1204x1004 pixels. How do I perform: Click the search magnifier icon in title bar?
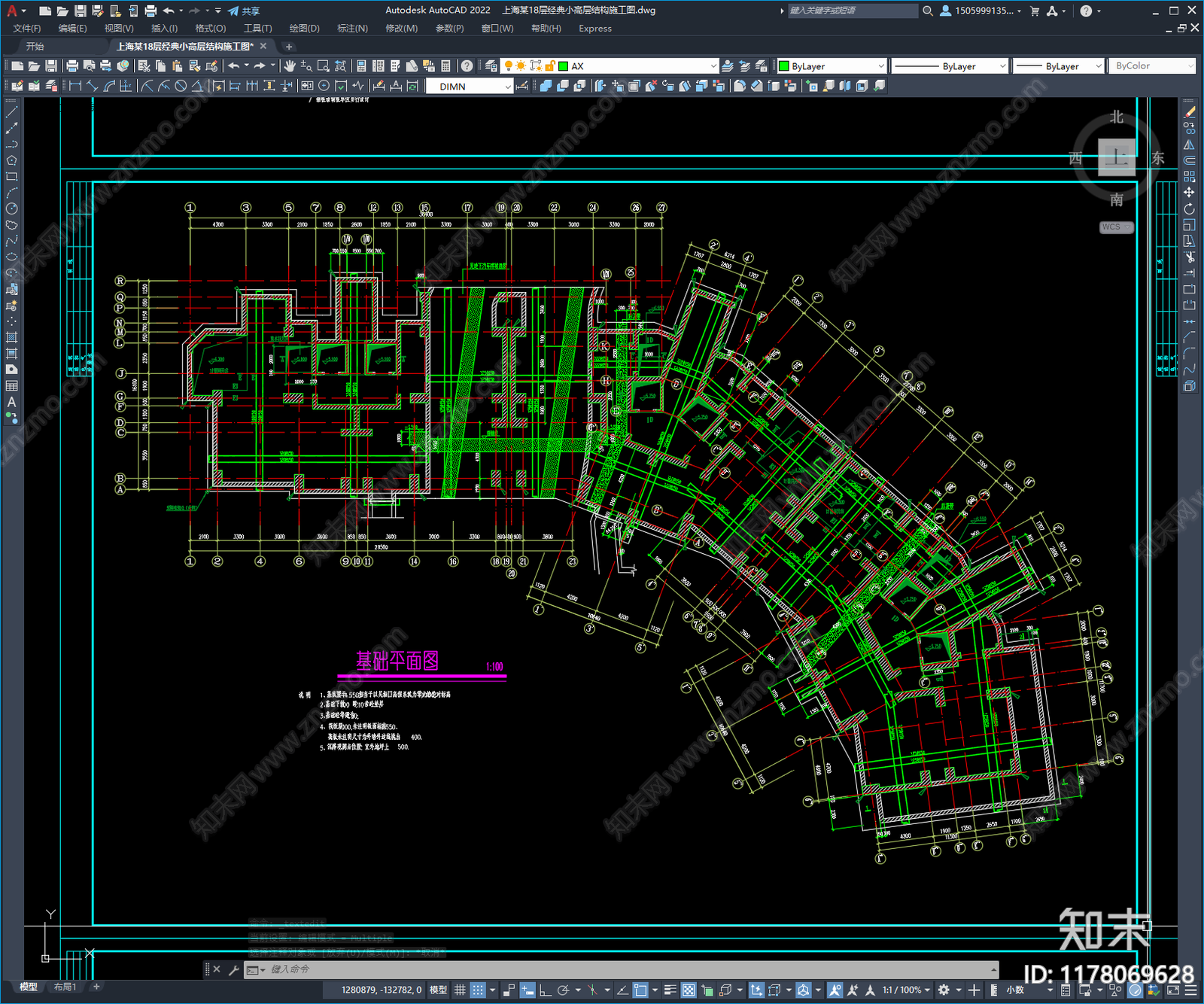point(928,11)
